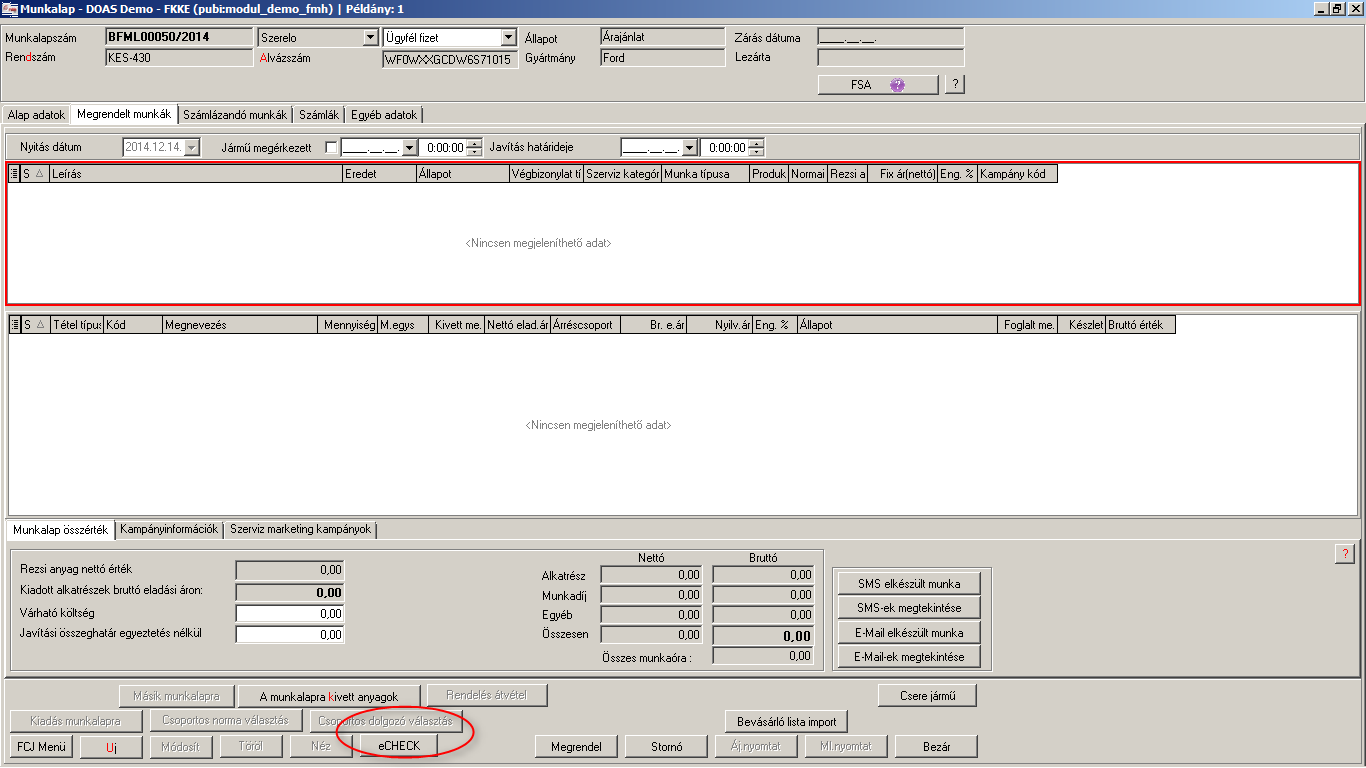The image size is (1366, 768).
Task: Click the Alvázszám field
Action: [449, 59]
